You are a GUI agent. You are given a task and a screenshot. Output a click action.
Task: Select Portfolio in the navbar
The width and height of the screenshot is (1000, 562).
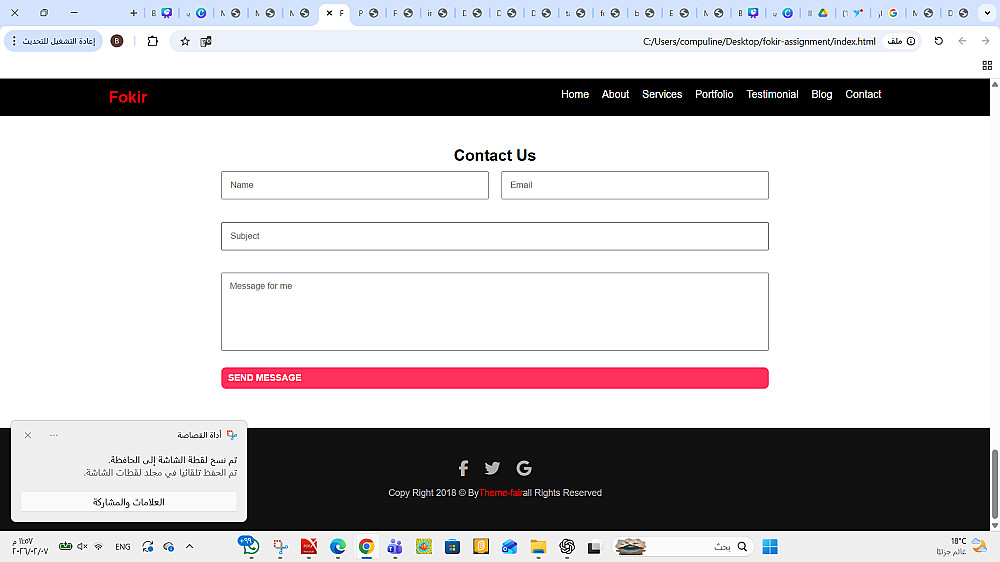click(714, 94)
